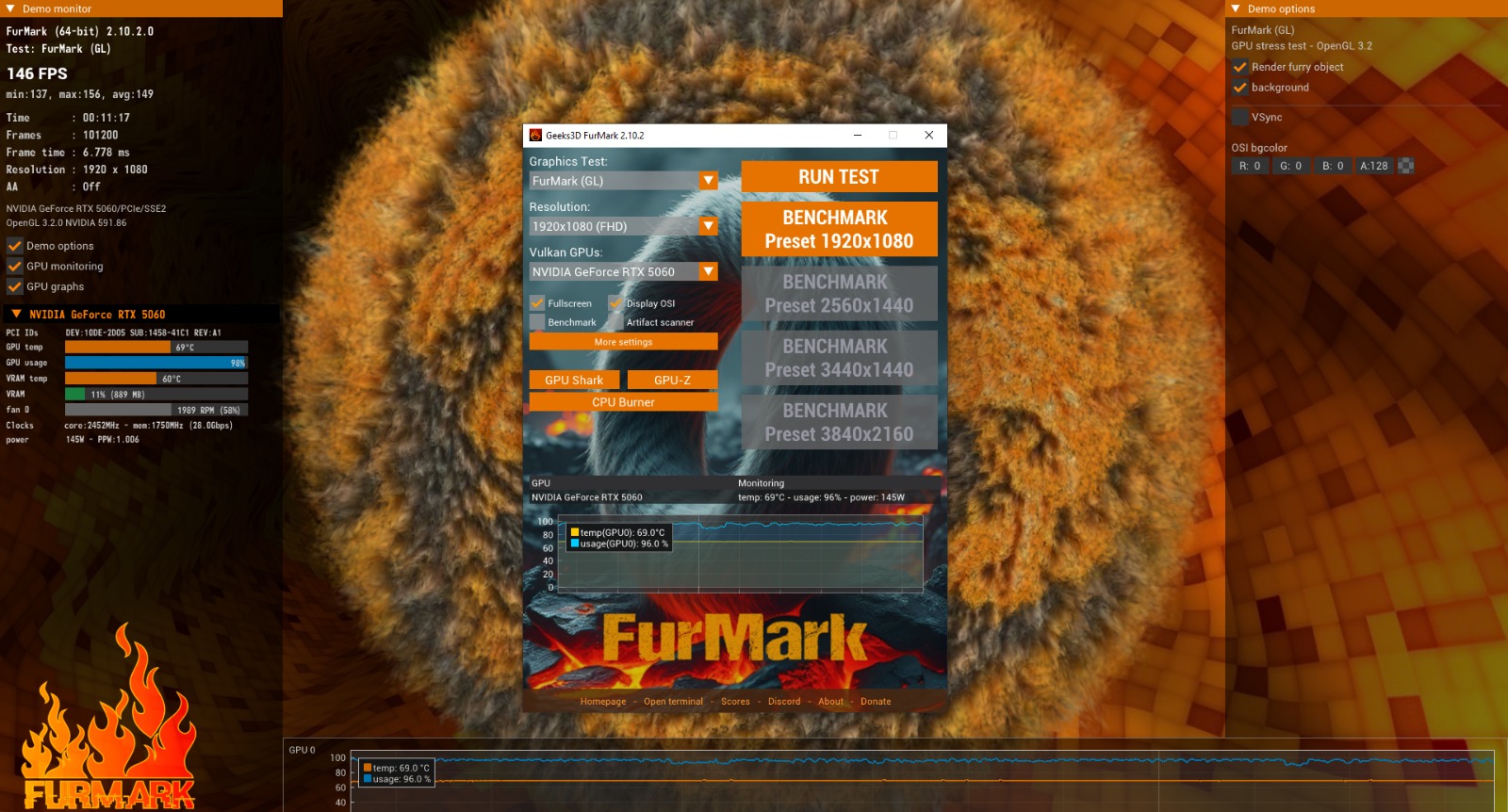Open the Homepage link
Screen dimensions: 1508x812
[x=603, y=702]
